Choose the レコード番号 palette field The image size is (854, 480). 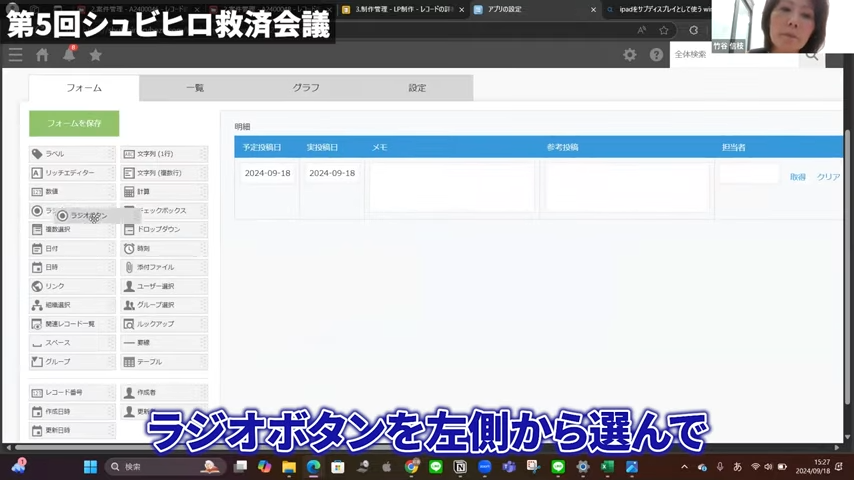pyautogui.click(x=72, y=392)
